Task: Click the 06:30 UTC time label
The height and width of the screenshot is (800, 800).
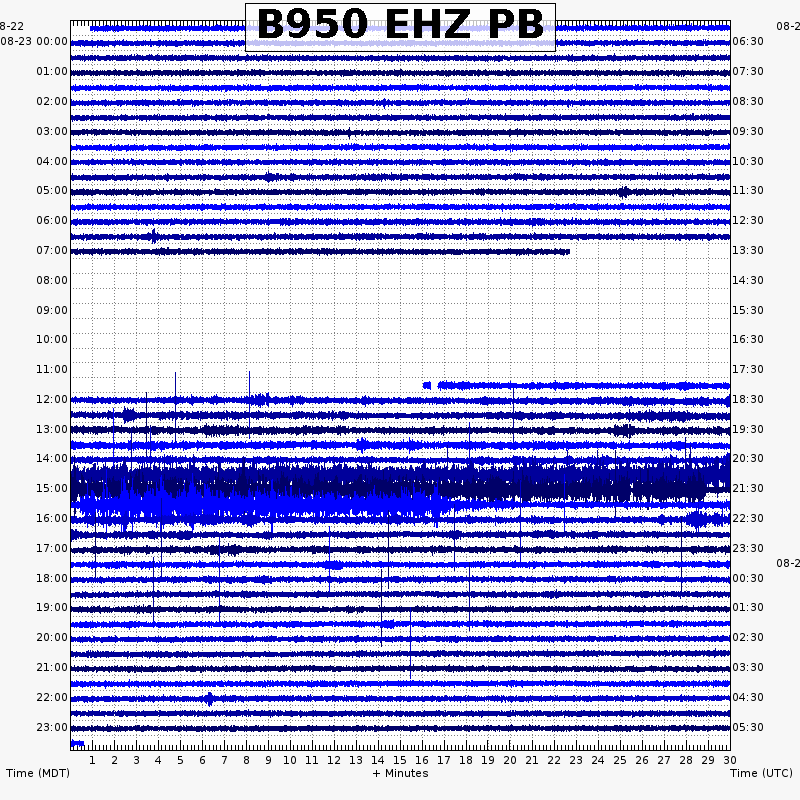Action: (x=748, y=41)
